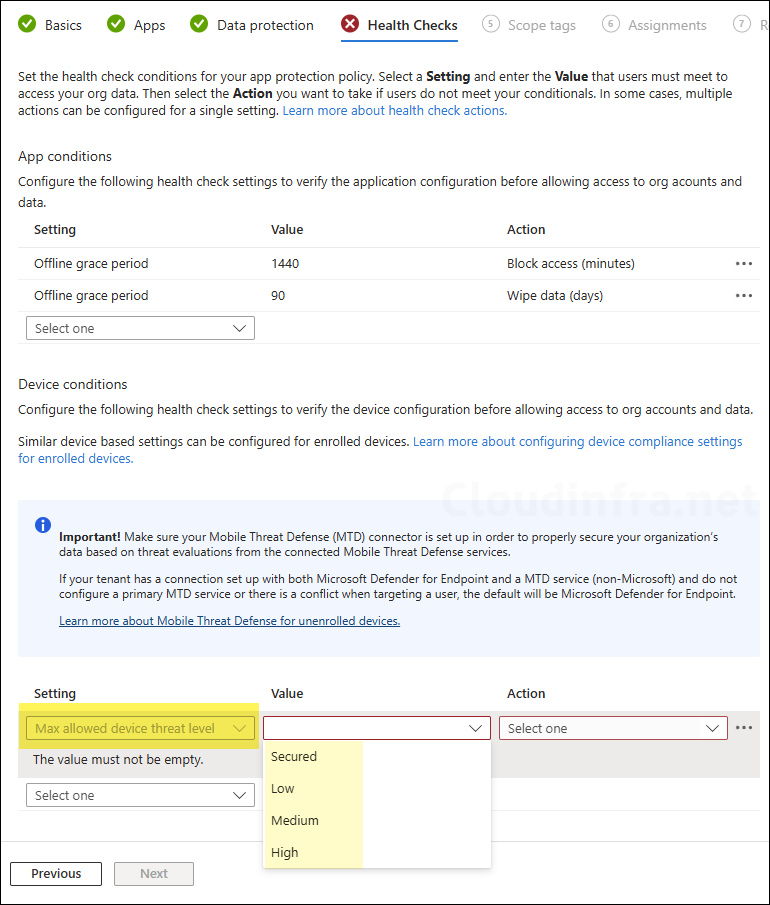Click Offline grace period in the 1440 row
The height and width of the screenshot is (905, 770).
click(x=91, y=264)
